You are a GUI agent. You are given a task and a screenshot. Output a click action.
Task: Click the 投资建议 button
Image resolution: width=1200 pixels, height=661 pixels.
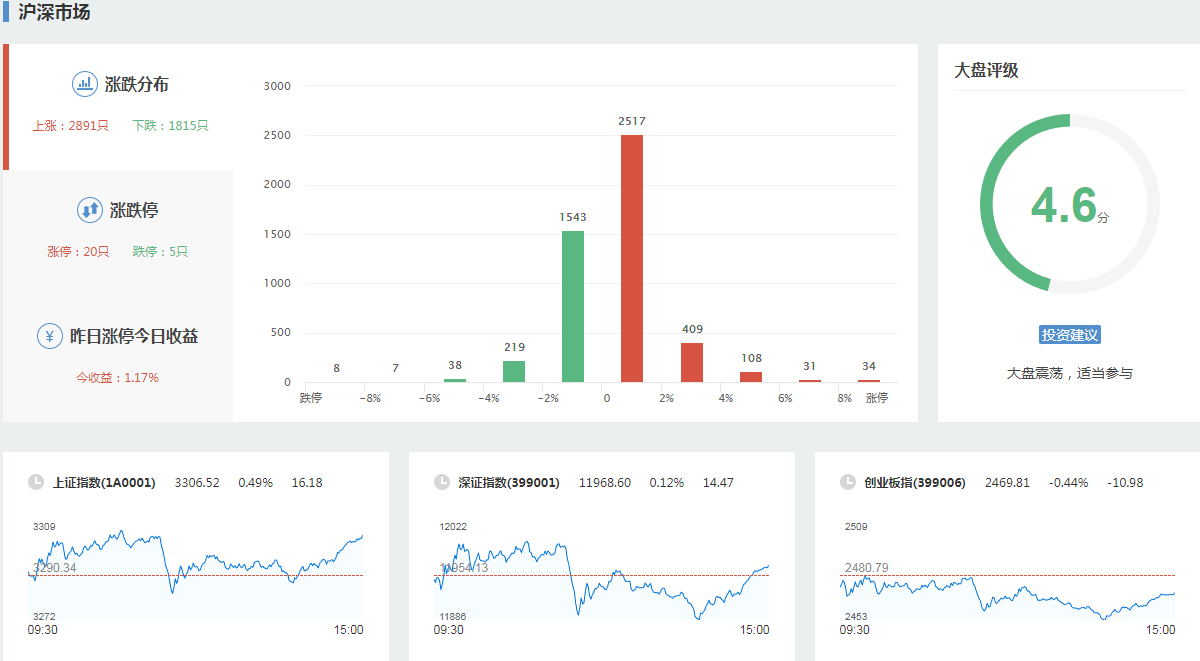1070,335
